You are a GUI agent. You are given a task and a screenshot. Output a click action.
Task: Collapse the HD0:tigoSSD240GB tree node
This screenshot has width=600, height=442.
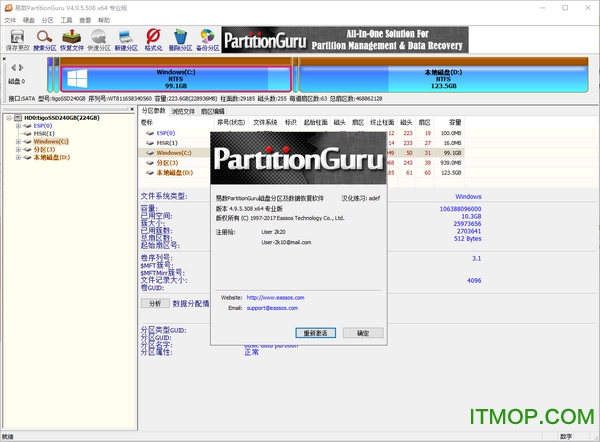tap(9, 118)
